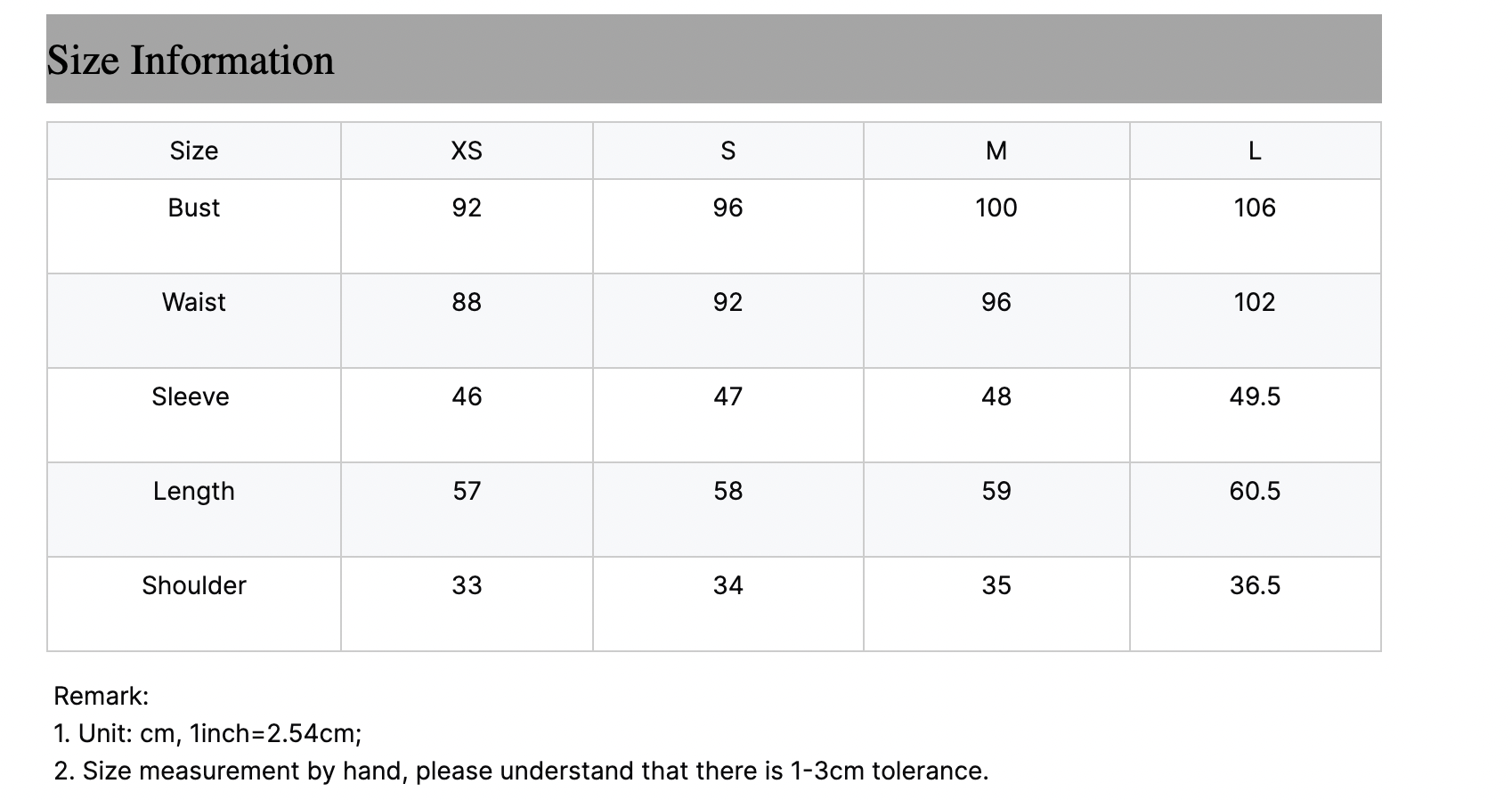Click the bust value 106
1512x800 pixels.
tap(1255, 208)
